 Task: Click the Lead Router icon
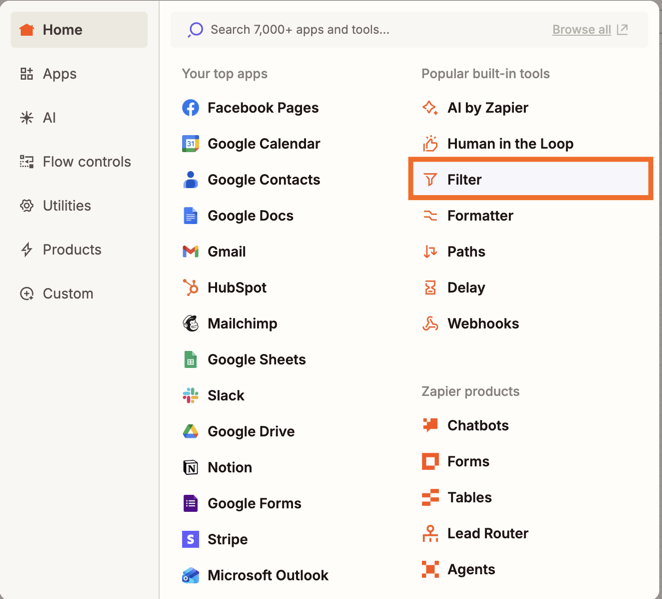(x=430, y=533)
